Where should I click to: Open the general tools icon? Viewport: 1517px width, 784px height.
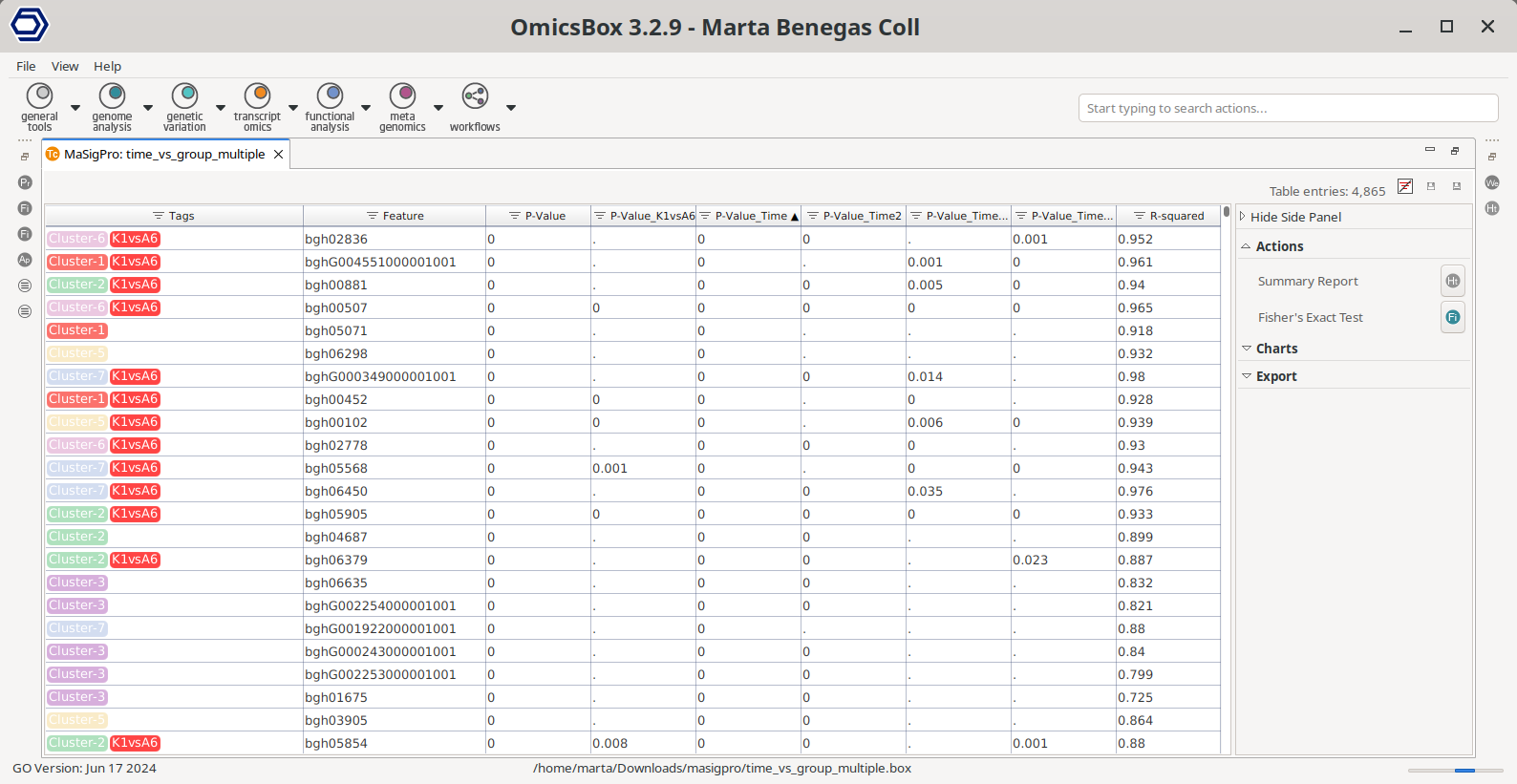point(39,96)
